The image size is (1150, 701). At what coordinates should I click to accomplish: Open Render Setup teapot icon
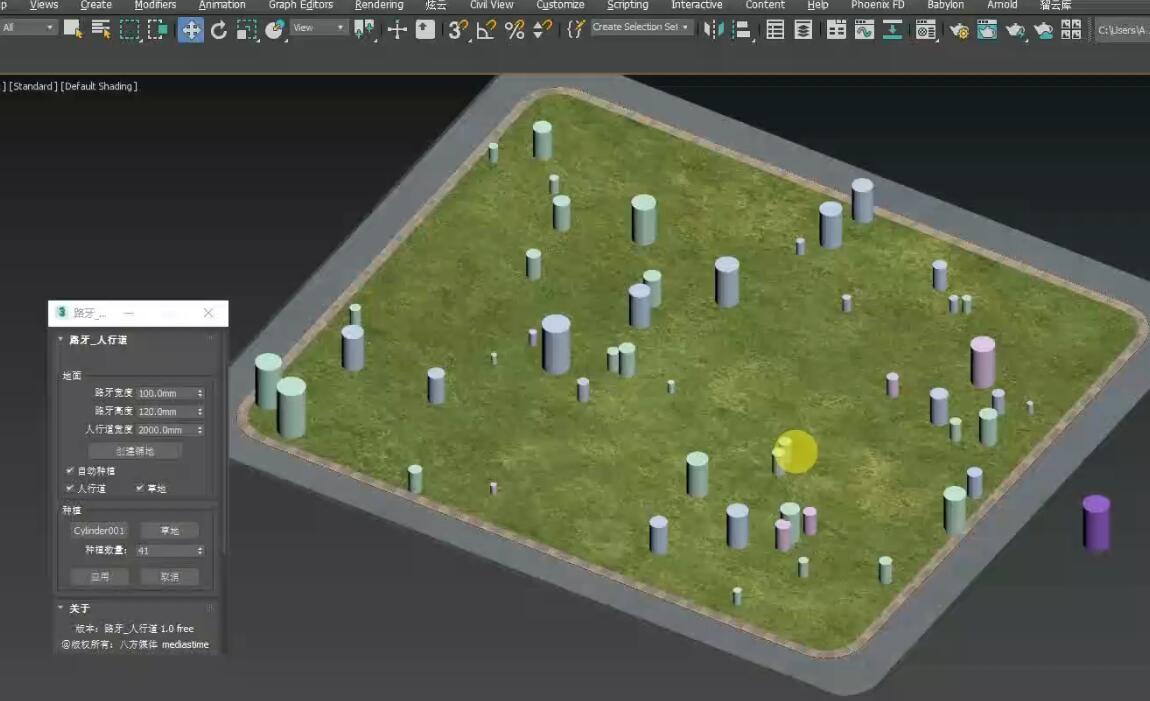tap(958, 30)
